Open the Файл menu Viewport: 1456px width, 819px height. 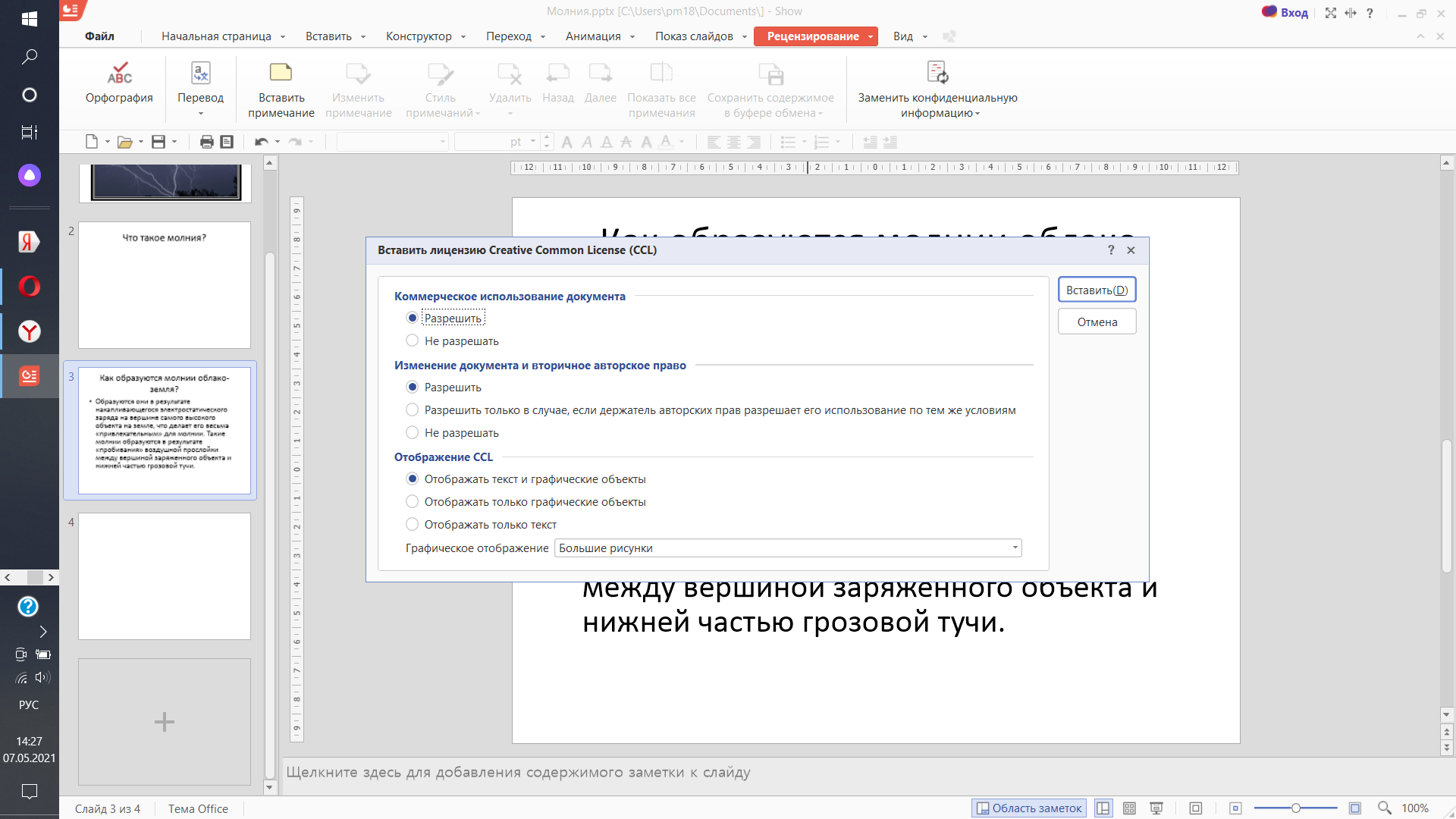[99, 36]
